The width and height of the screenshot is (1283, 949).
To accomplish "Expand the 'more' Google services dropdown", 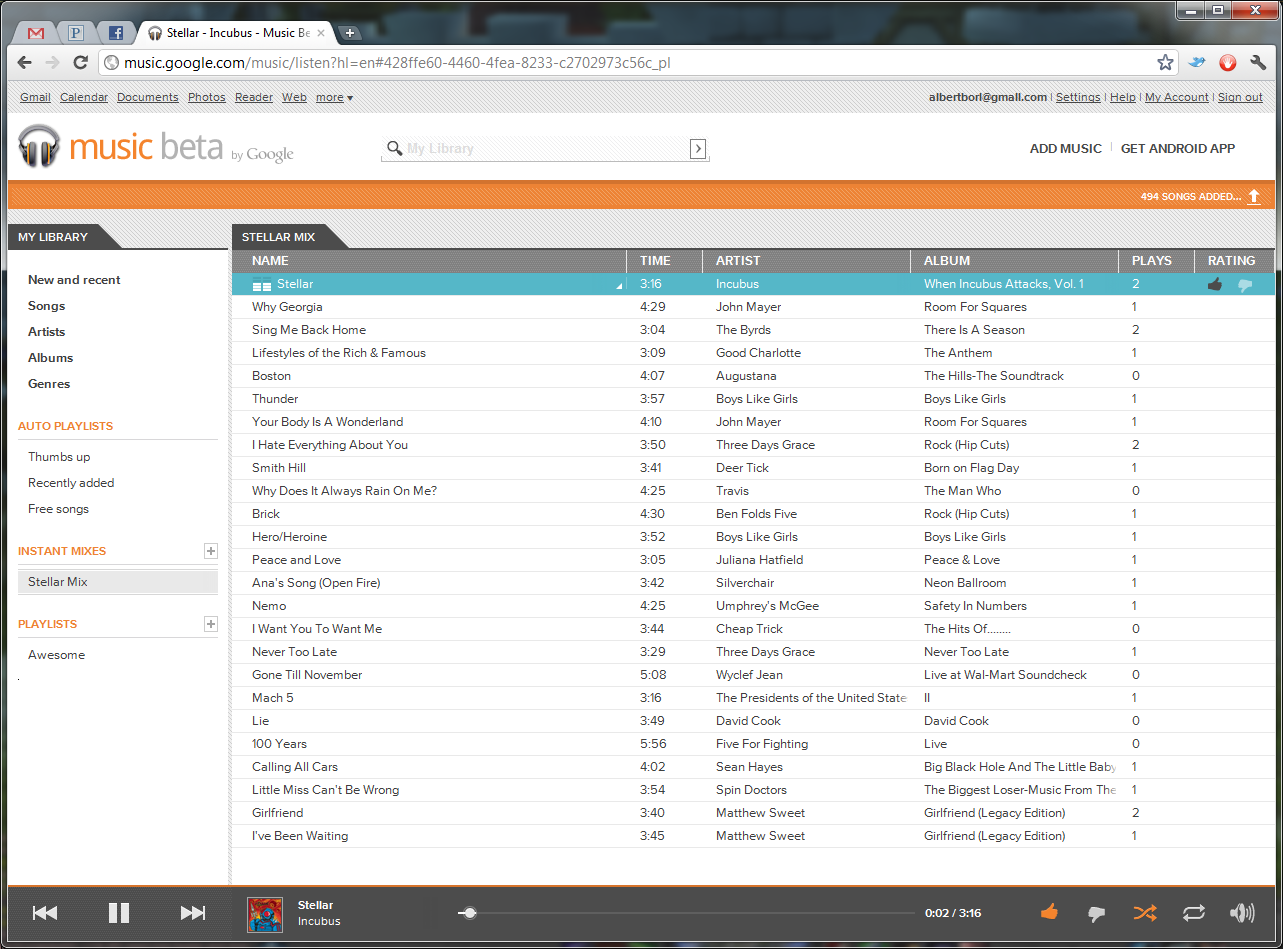I will [334, 98].
